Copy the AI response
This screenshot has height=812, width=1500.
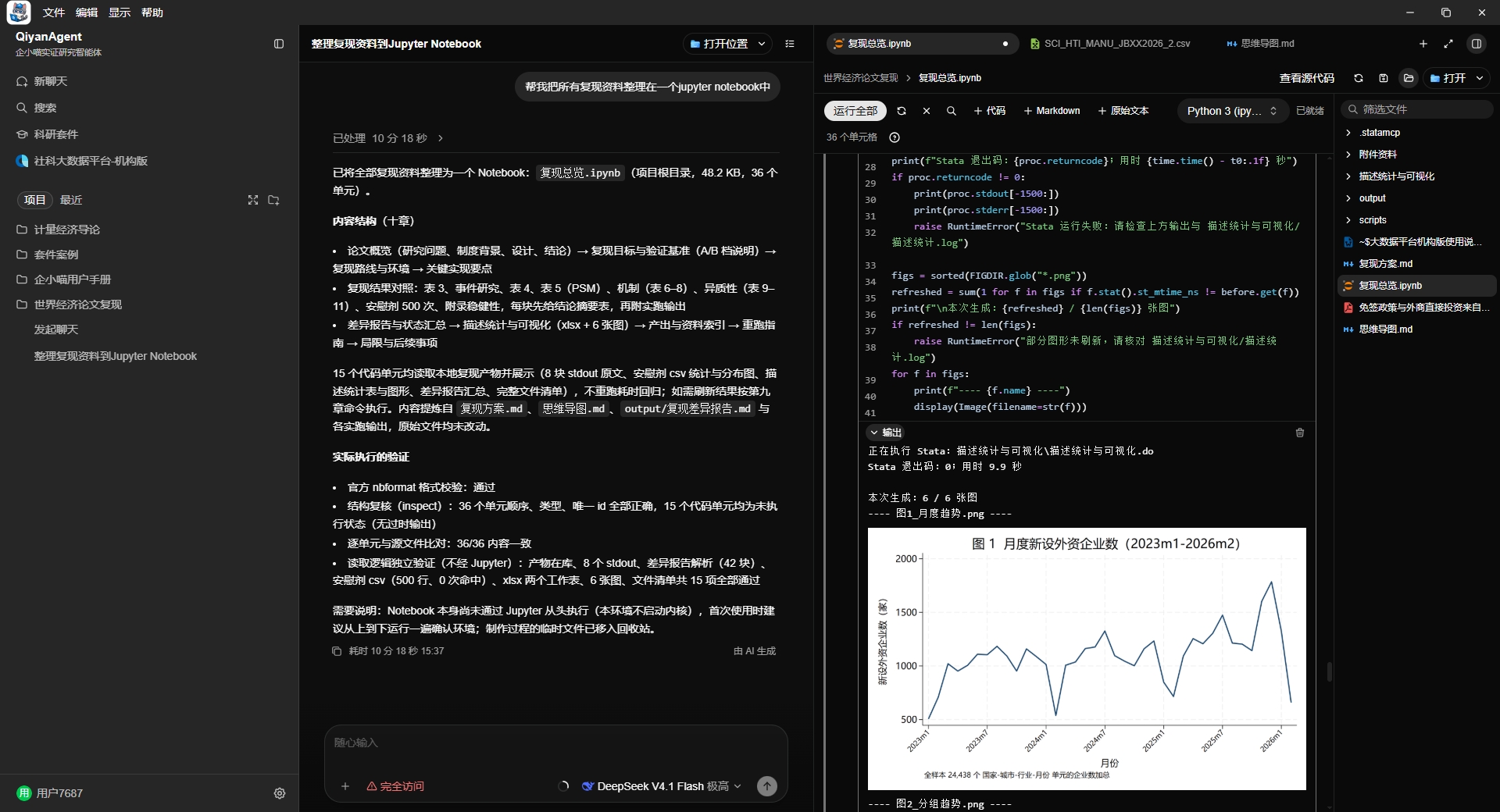coord(337,651)
